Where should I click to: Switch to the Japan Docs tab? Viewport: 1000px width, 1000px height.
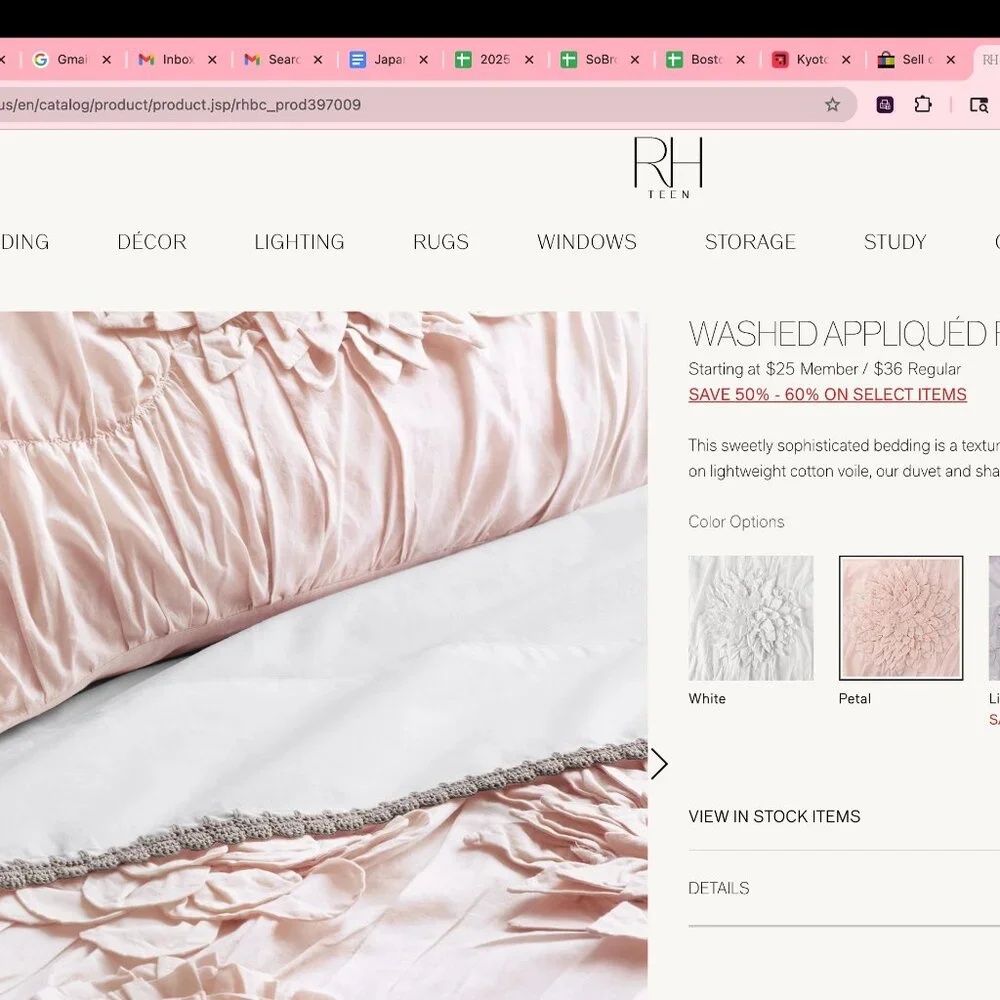[378, 59]
